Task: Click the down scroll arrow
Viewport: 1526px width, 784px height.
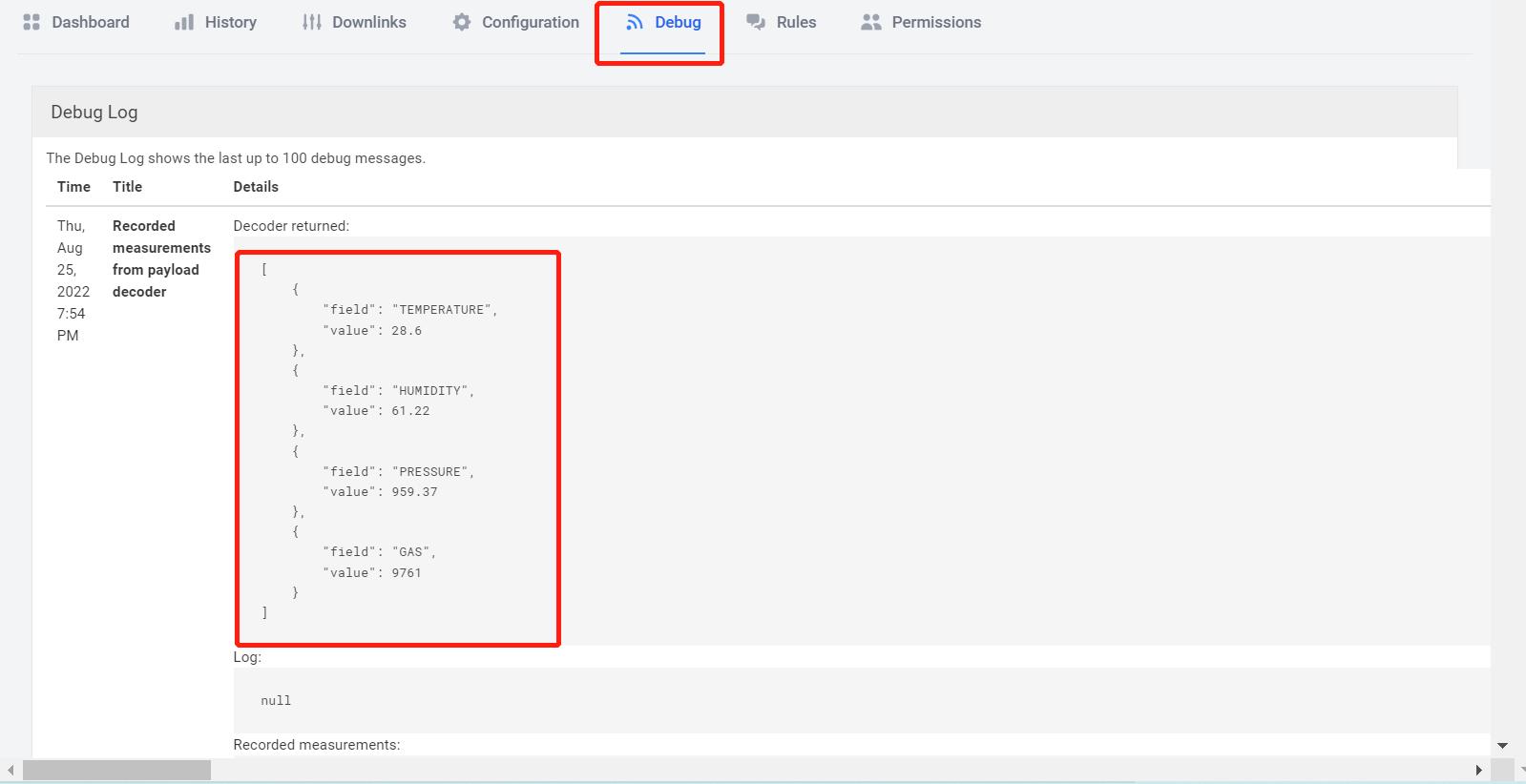Action: tap(1503, 746)
